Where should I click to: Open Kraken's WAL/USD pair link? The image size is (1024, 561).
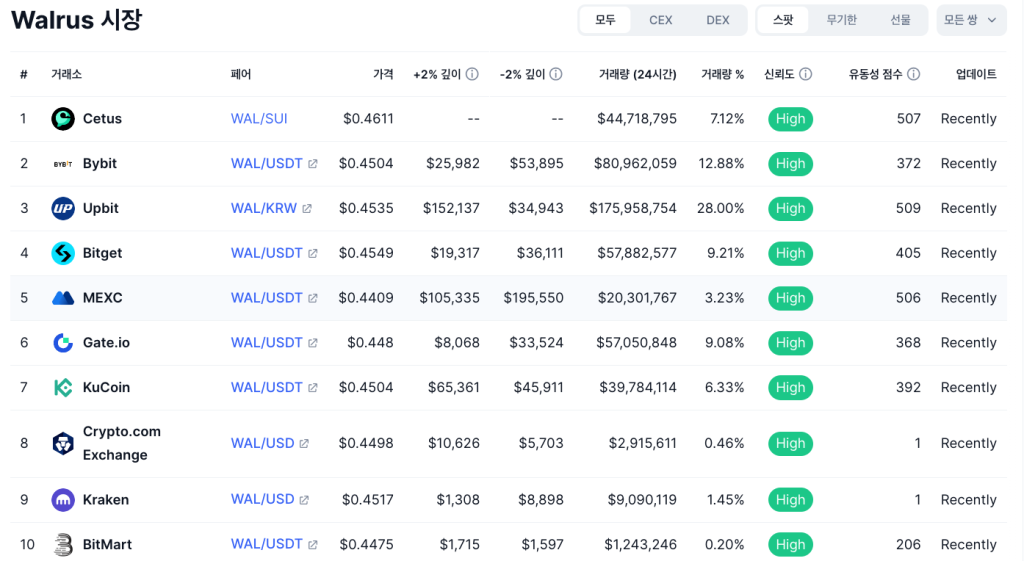click(263, 499)
